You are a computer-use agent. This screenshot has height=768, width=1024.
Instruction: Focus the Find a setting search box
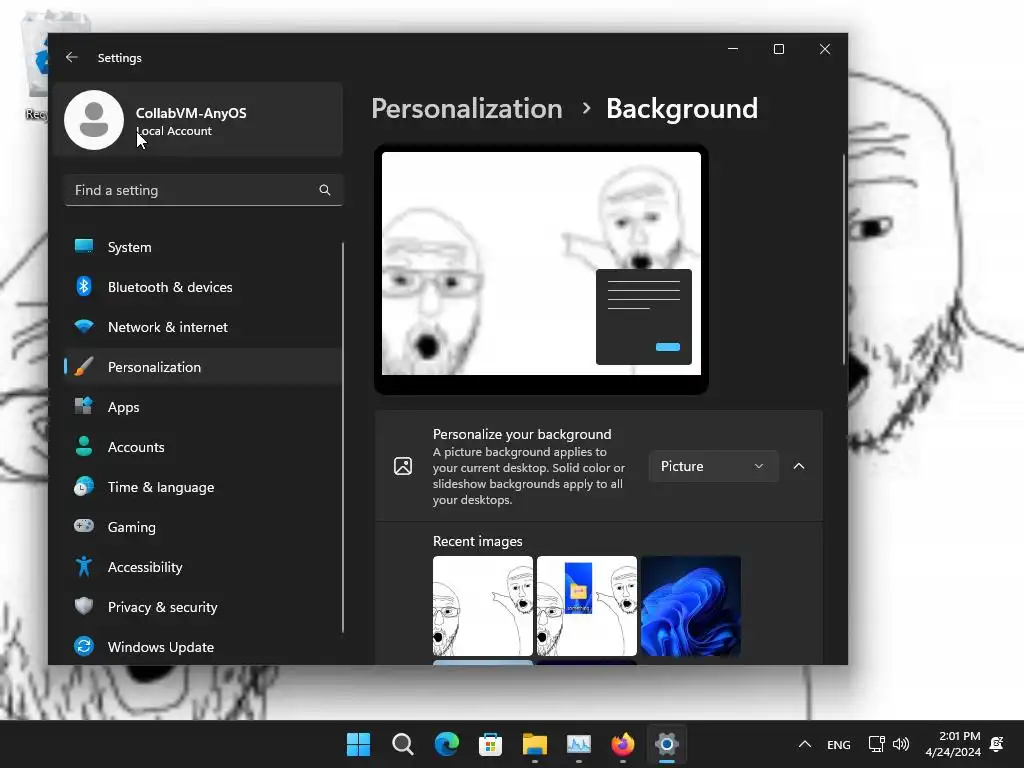pos(204,190)
